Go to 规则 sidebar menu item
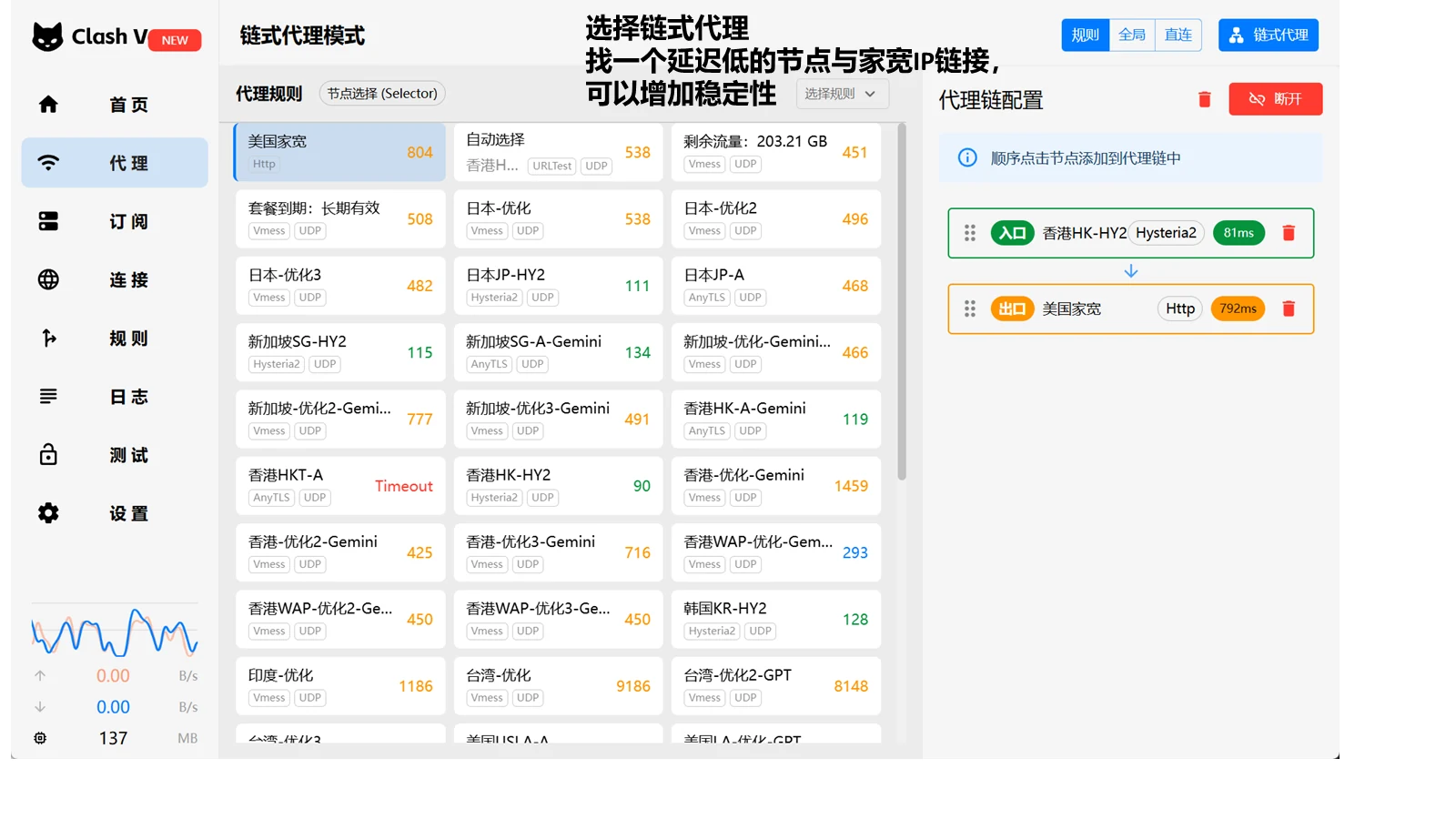The image size is (1456, 819). pos(115,338)
